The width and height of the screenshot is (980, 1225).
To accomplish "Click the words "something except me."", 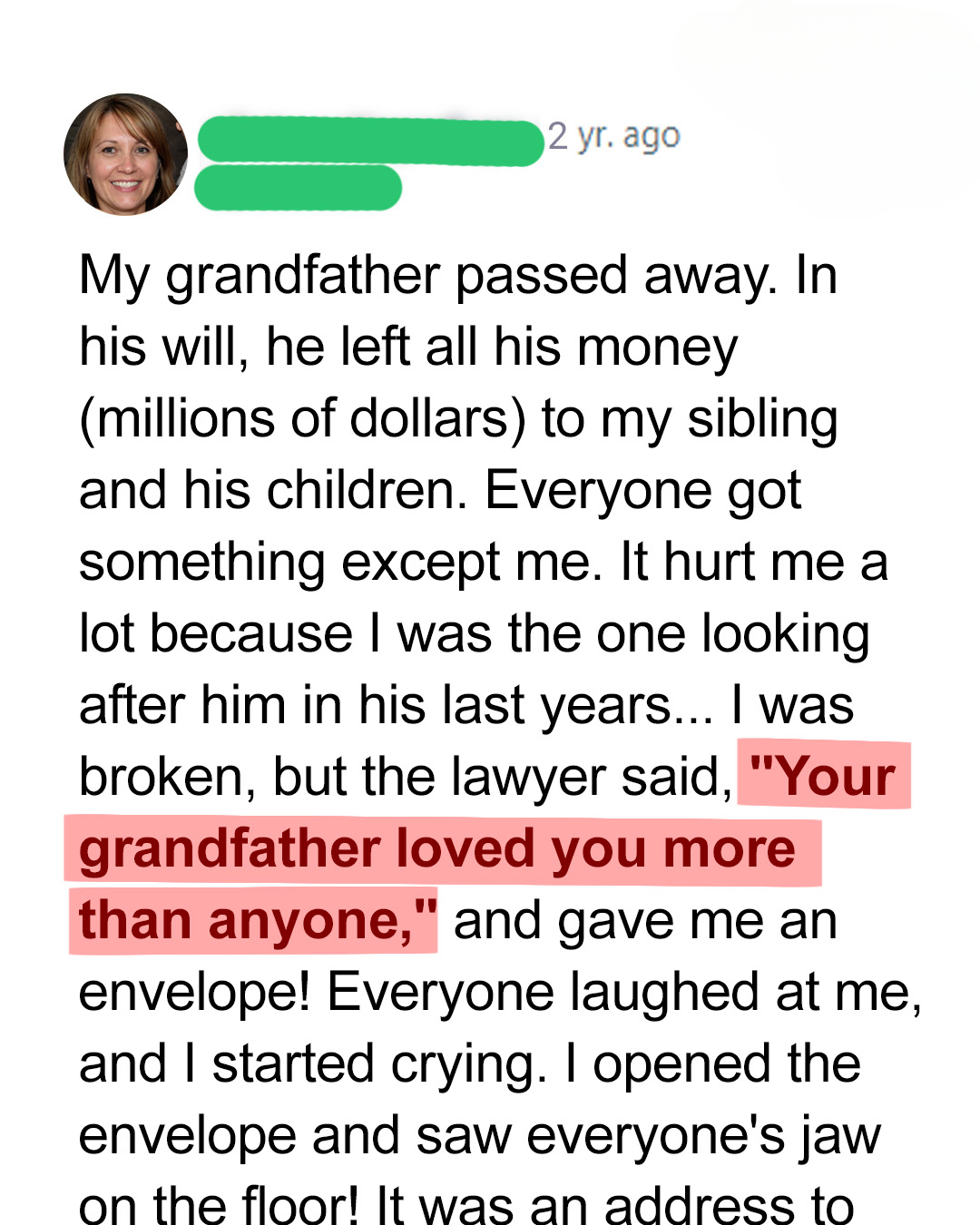I will pyautogui.click(x=341, y=563).
